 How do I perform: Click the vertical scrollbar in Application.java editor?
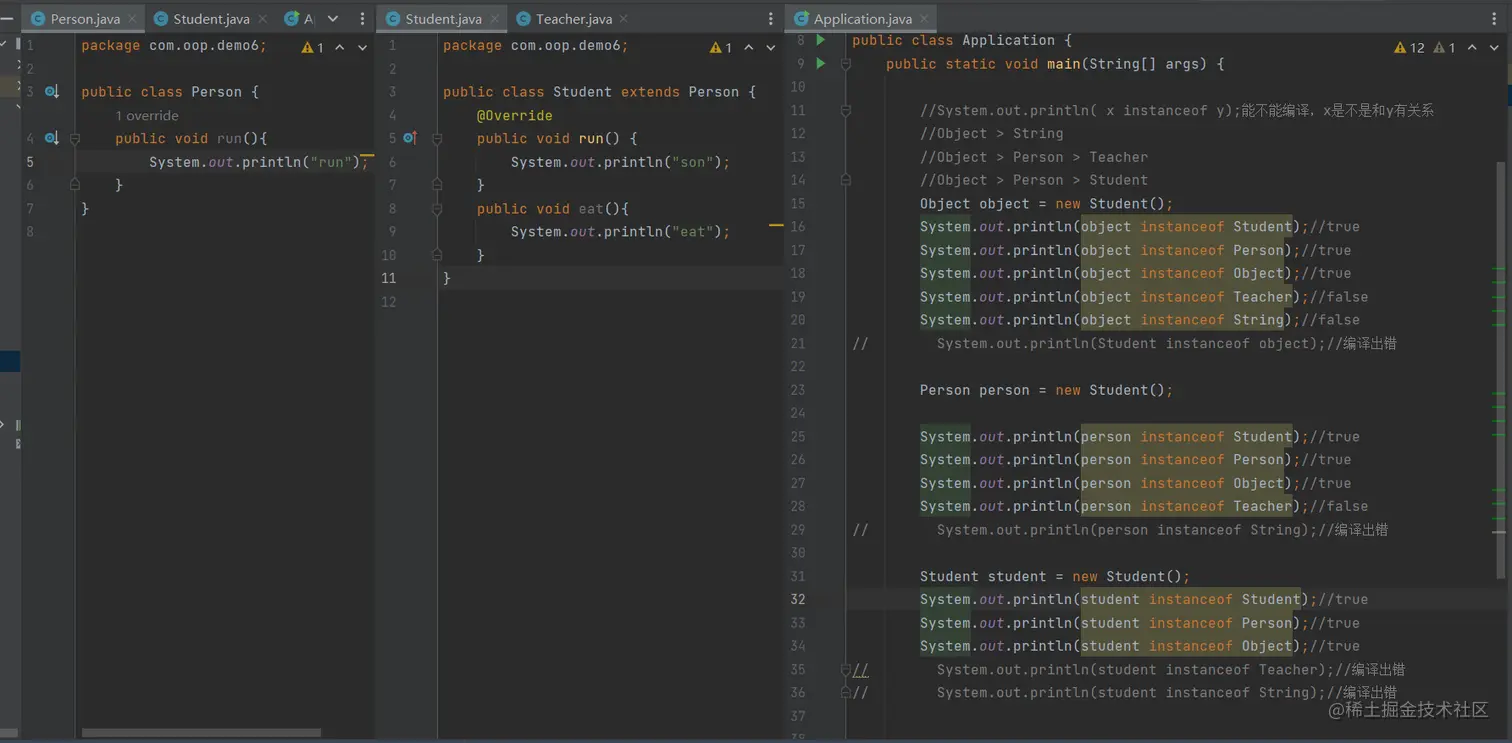click(x=1499, y=370)
